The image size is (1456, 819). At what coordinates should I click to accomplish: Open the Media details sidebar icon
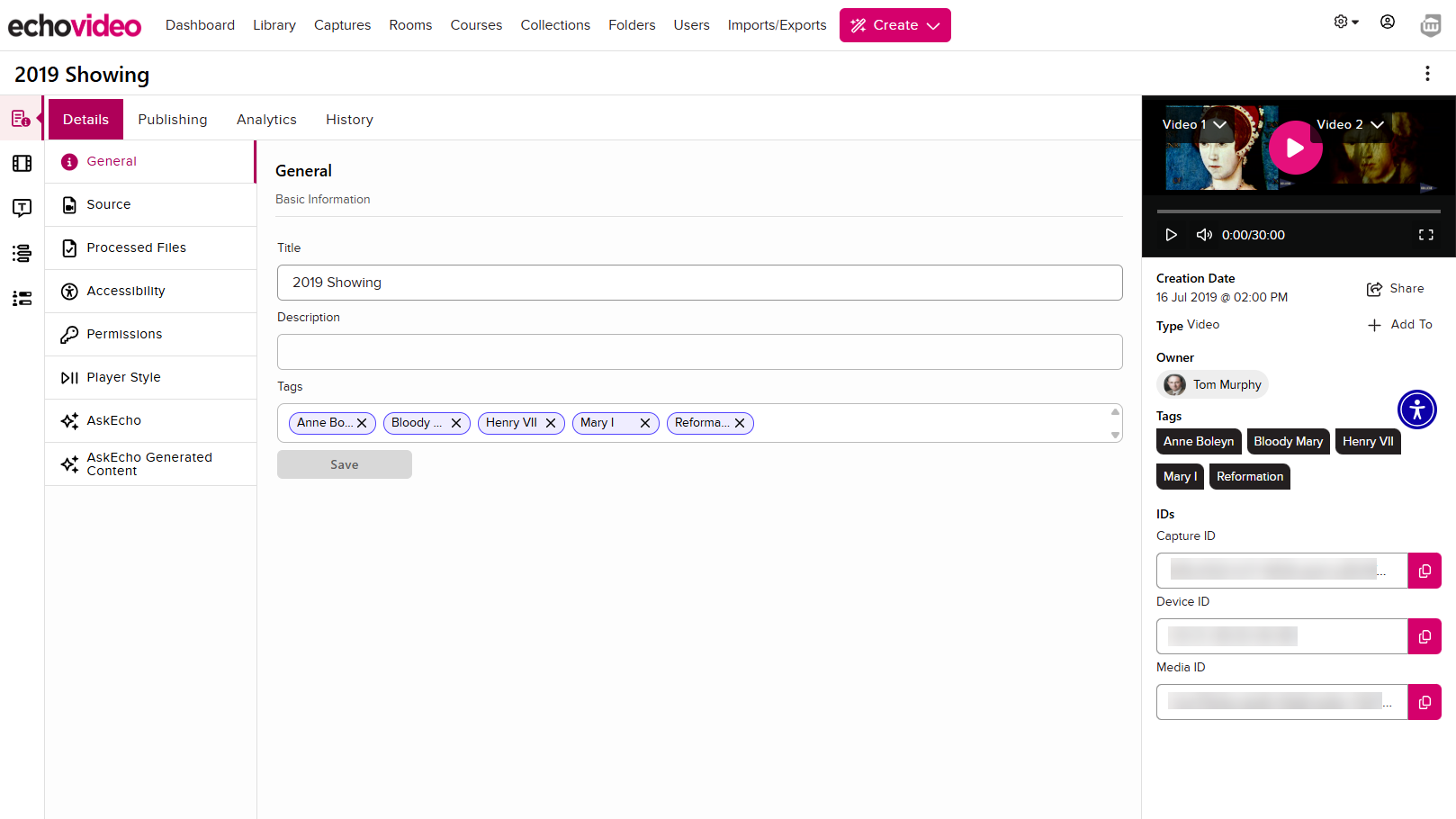pos(21,117)
